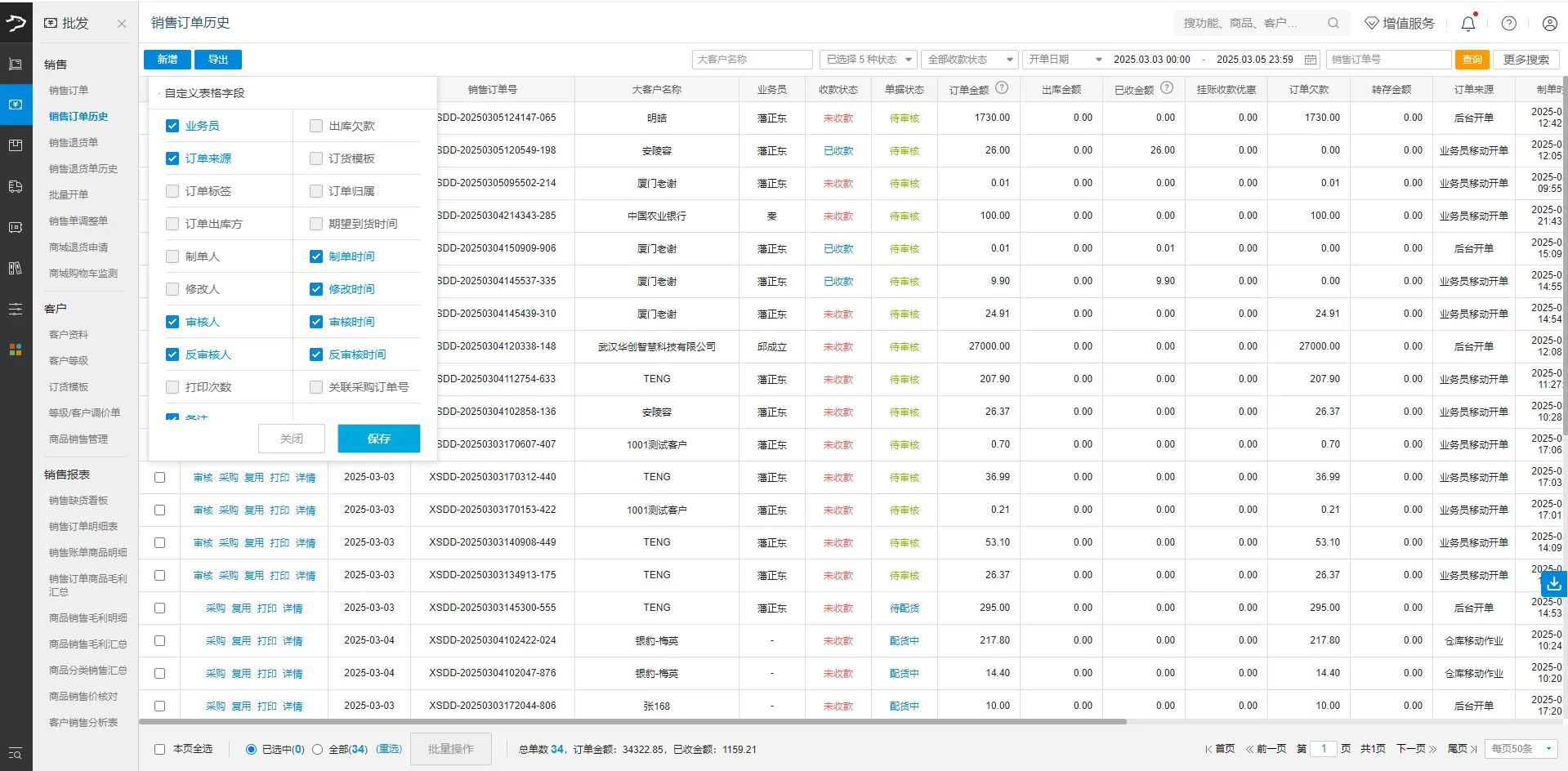The image size is (1568, 771).
Task: Click the 保存 button in field dialog
Action: click(x=378, y=439)
